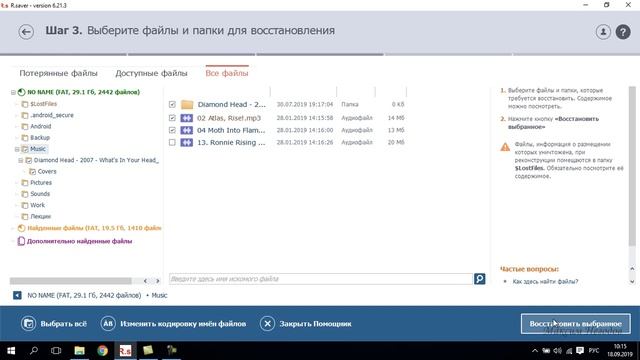Viewport: 640px width, 360px height.
Task: Click Music in the breadcrumb path
Action: [x=160, y=295]
